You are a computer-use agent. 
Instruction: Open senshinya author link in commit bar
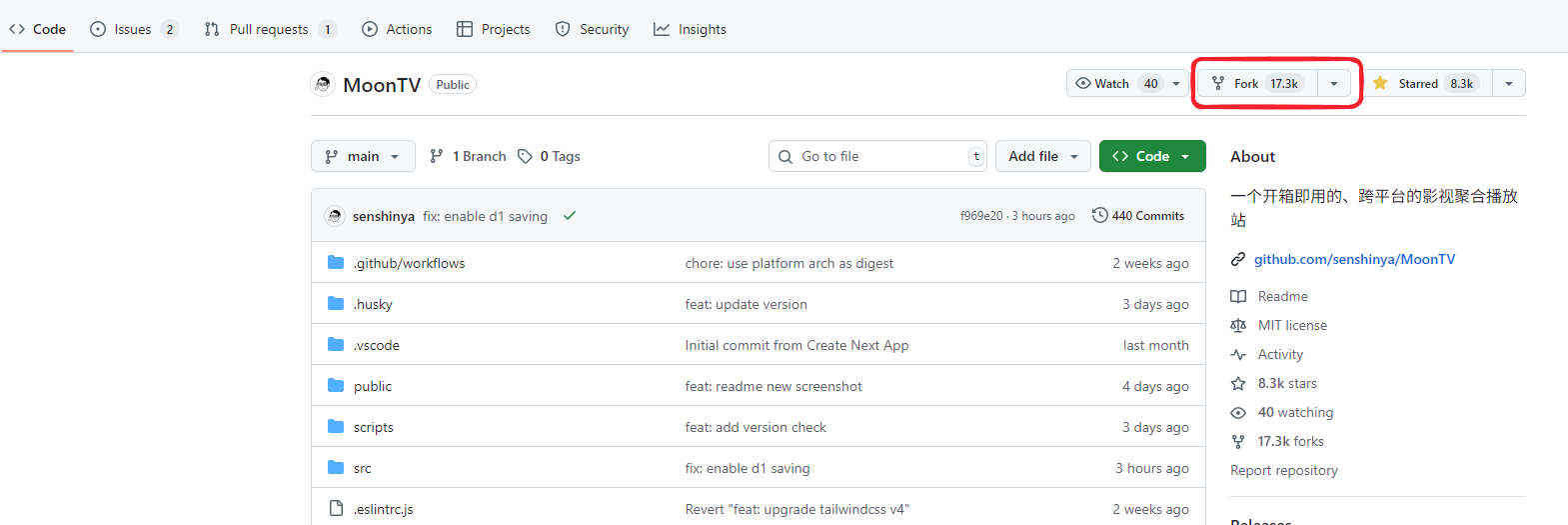click(384, 216)
